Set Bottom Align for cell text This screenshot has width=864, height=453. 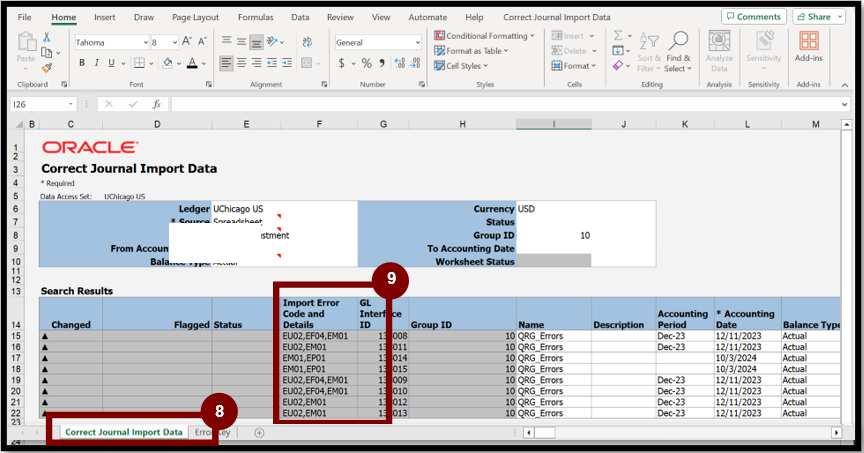256,41
